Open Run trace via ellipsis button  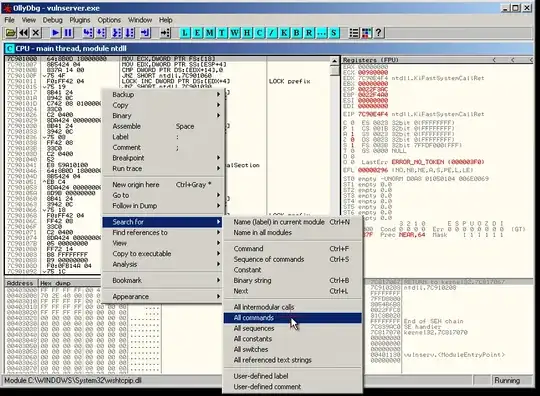point(321,33)
